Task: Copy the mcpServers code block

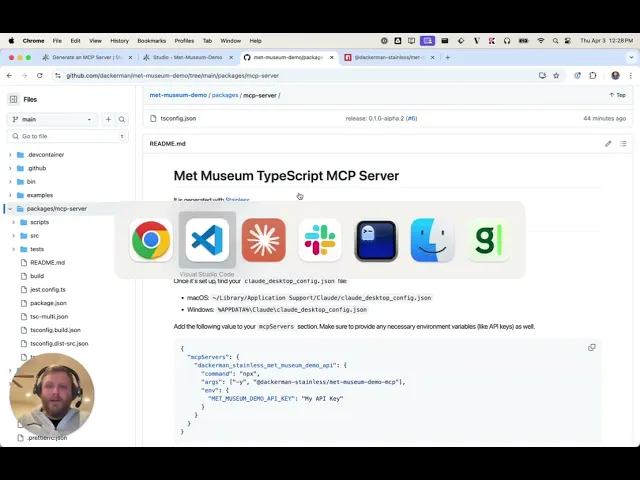Action: 591,347
